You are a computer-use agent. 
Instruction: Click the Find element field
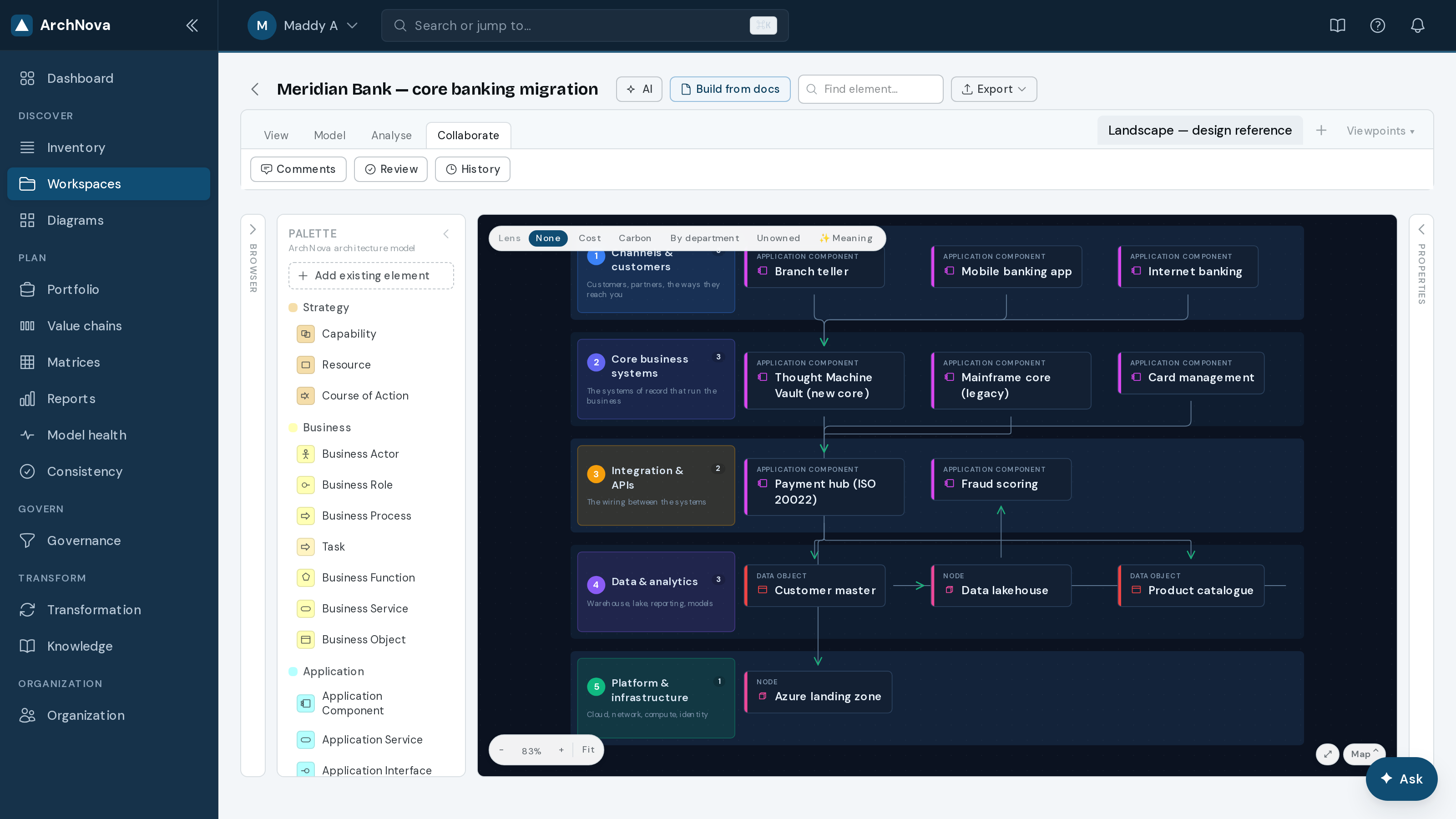870,89
